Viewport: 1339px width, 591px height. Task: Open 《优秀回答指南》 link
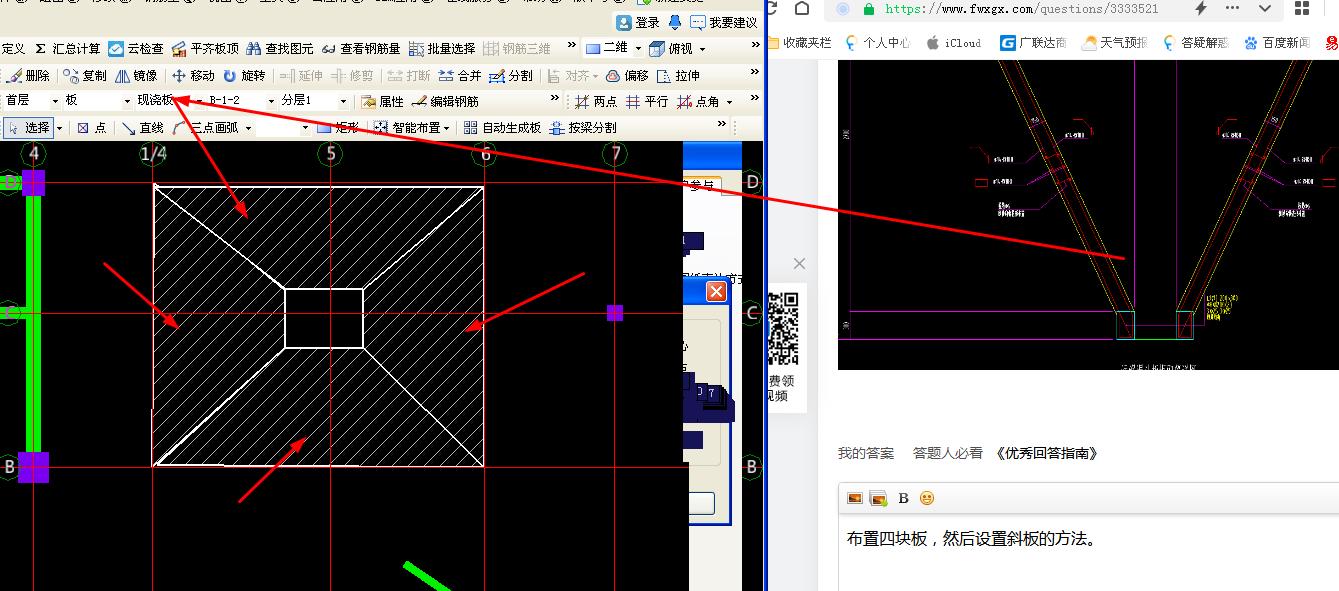pos(1047,453)
